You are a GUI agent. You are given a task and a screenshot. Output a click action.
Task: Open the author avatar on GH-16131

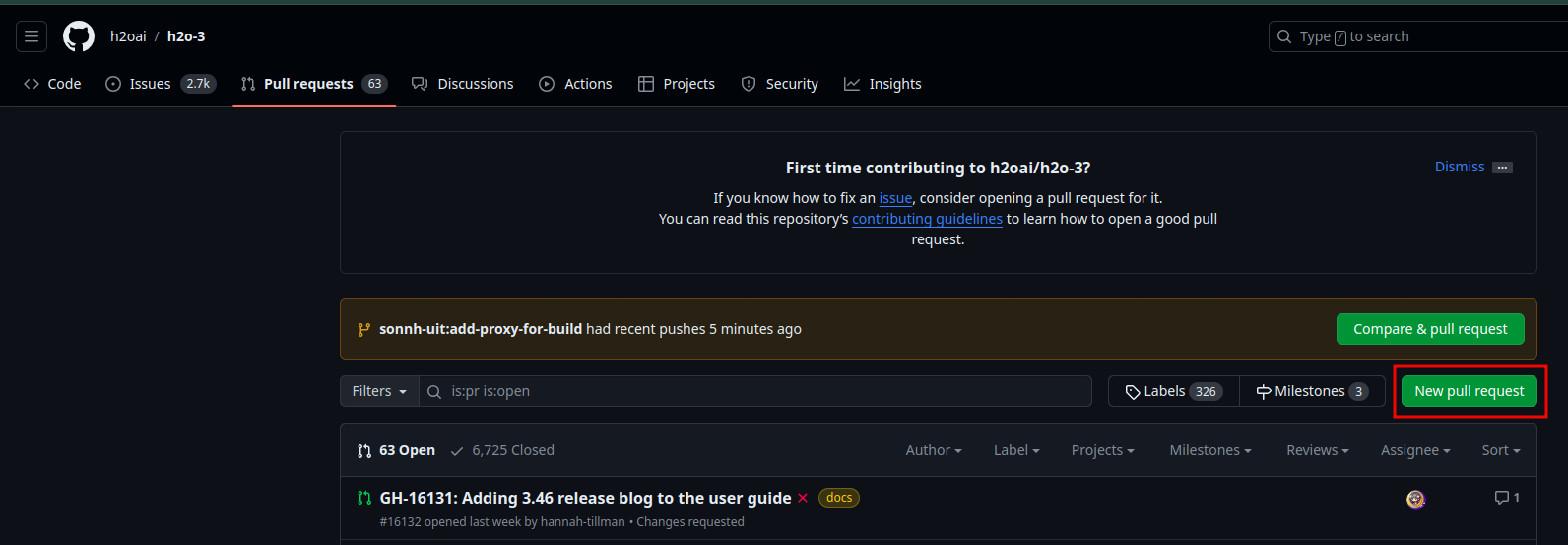[x=1415, y=500]
